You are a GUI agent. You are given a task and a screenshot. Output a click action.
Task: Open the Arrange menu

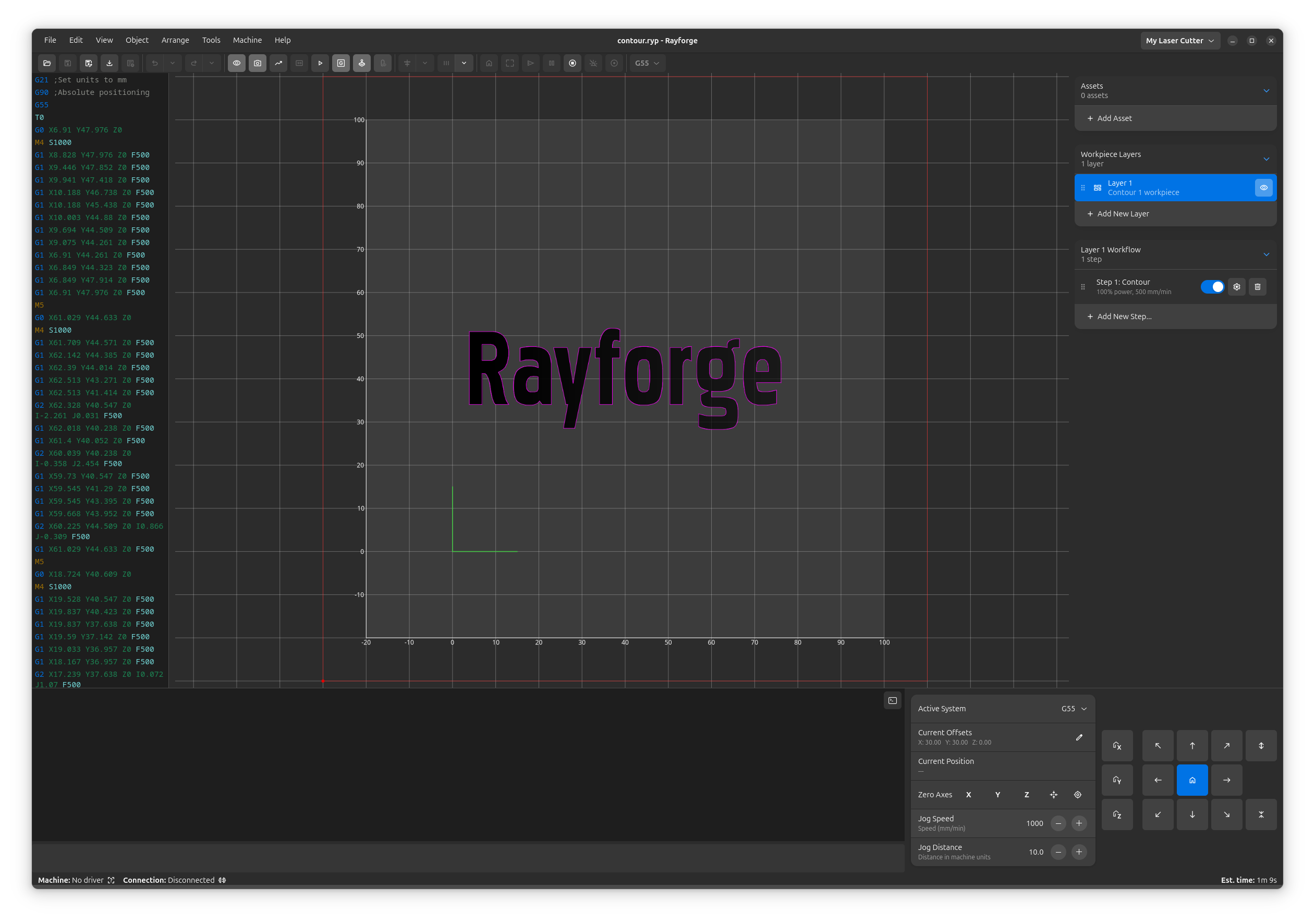click(175, 40)
